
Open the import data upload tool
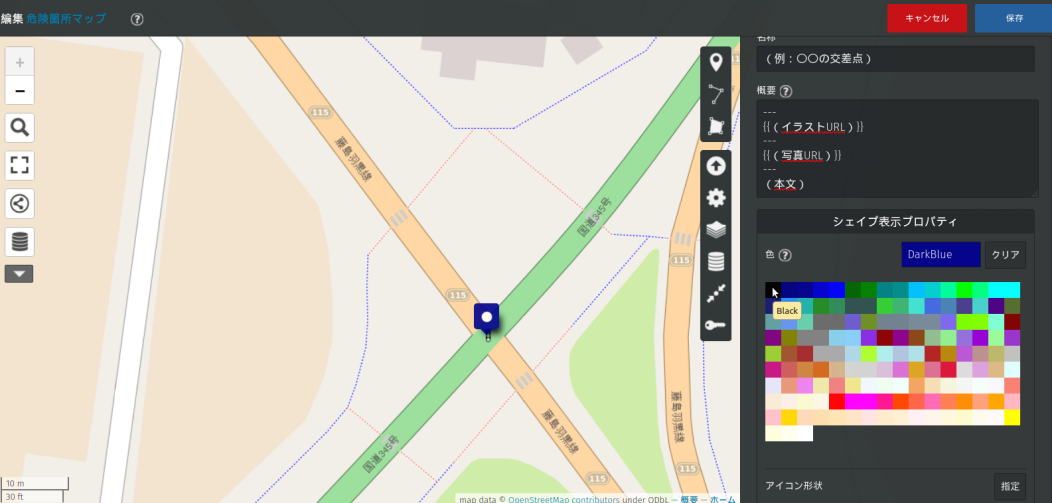tap(716, 166)
